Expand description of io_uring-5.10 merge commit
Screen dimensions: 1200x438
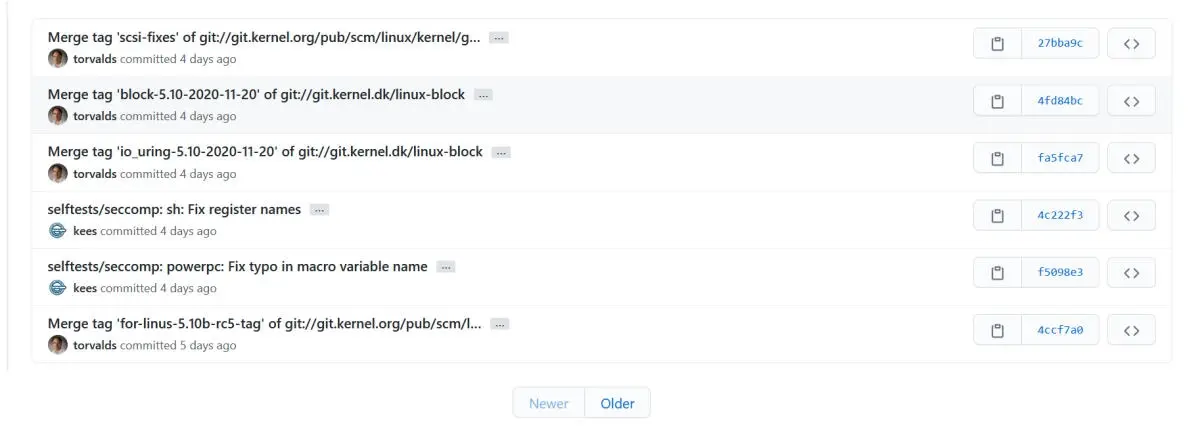click(501, 153)
